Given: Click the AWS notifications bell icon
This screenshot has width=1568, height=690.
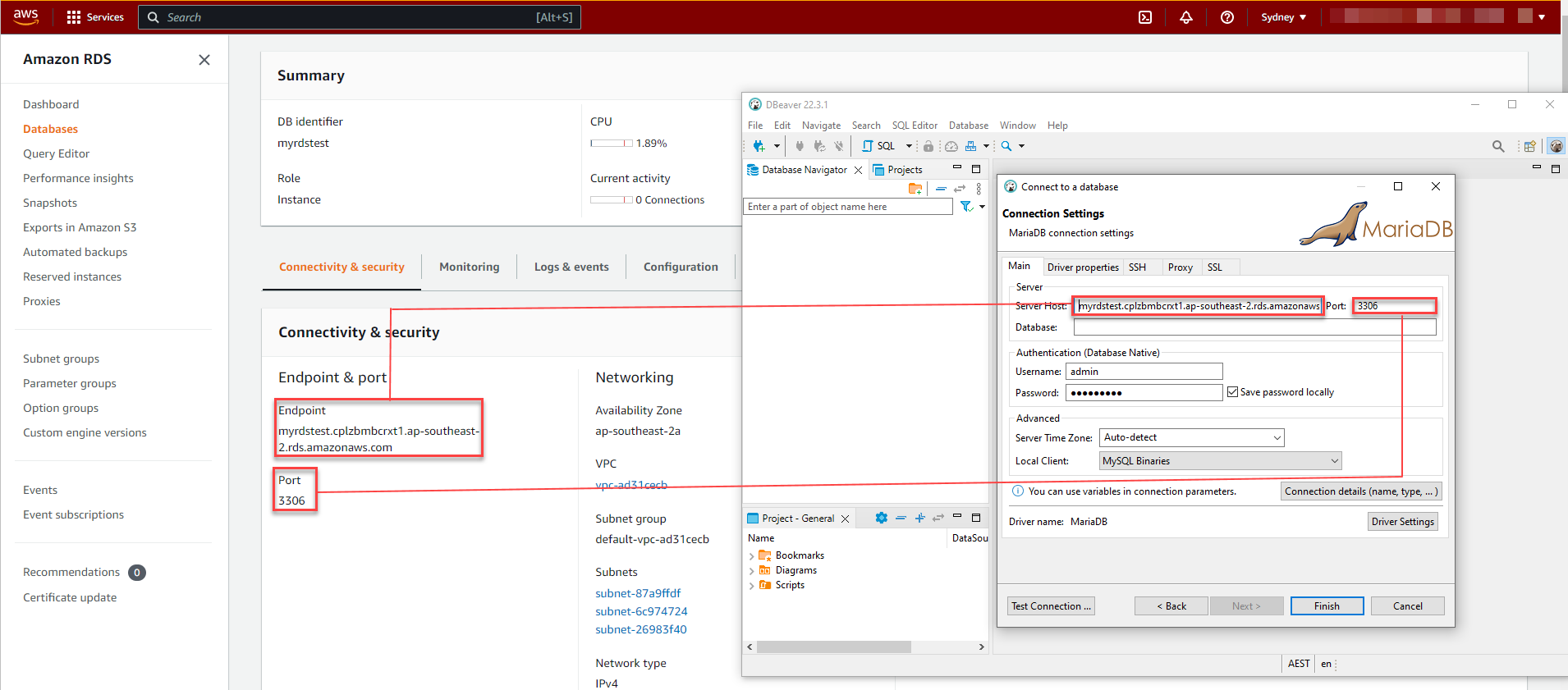Looking at the screenshot, I should click(1186, 17).
